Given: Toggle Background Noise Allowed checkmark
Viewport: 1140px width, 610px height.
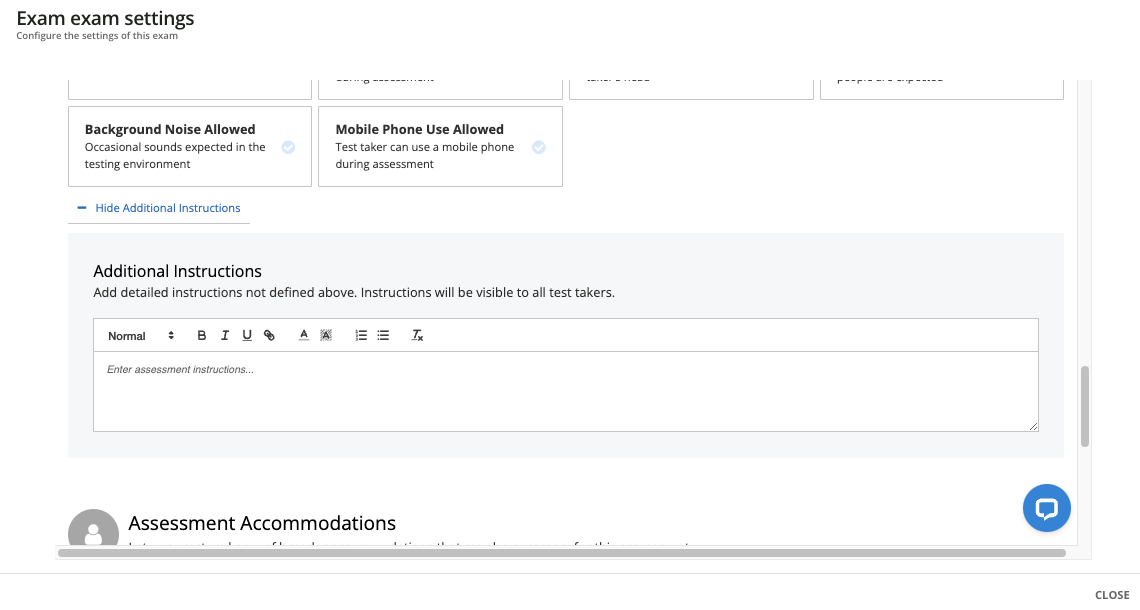Looking at the screenshot, I should 288,147.
